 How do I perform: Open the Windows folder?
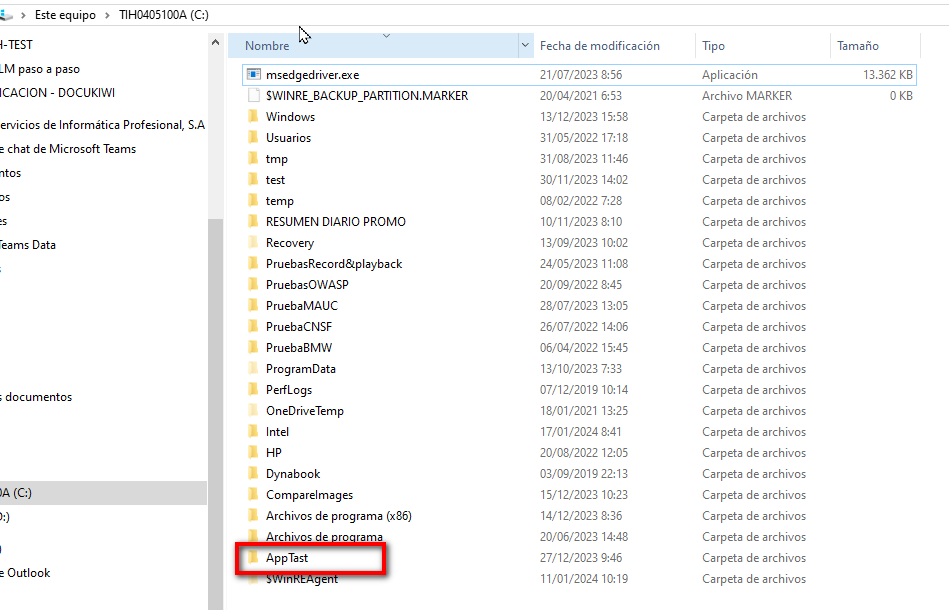tap(291, 116)
